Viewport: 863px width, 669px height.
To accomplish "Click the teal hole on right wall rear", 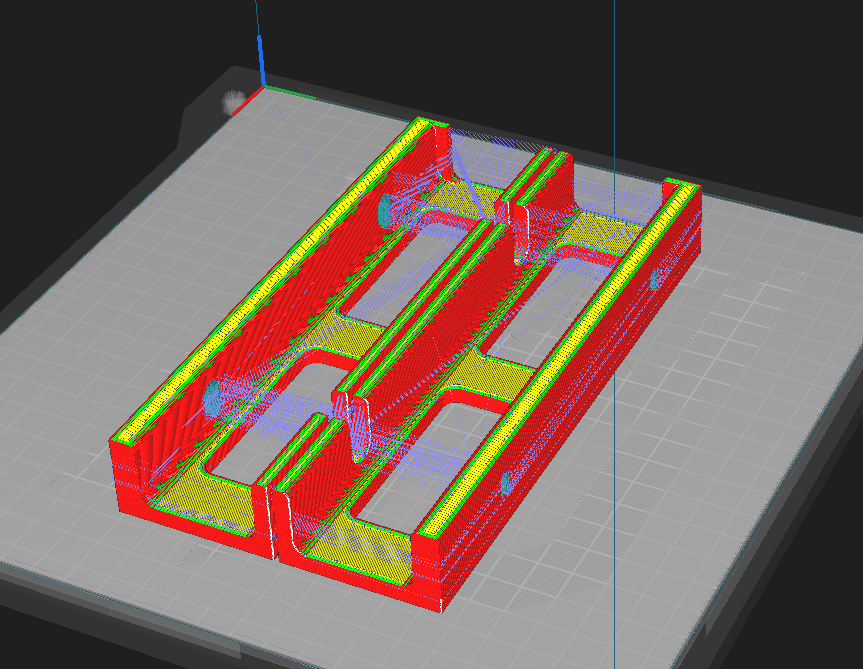I will pos(655,280).
